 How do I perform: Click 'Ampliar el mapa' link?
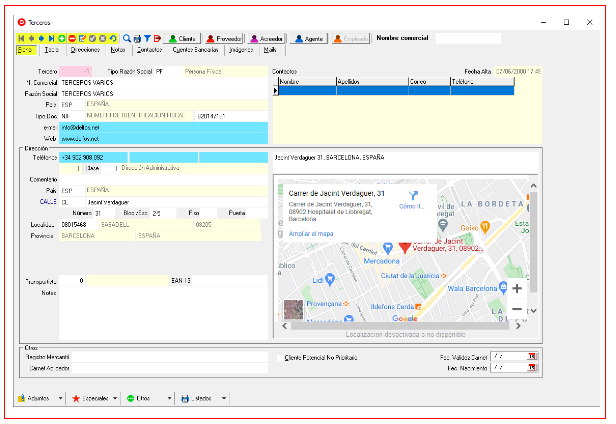tap(310, 232)
